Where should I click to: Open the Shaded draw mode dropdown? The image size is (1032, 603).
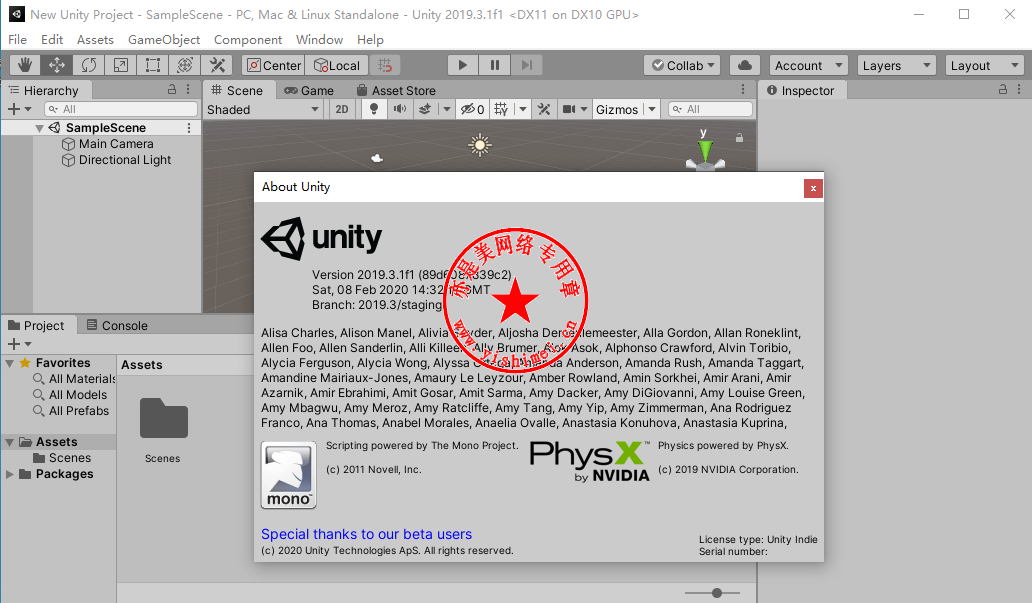point(263,109)
